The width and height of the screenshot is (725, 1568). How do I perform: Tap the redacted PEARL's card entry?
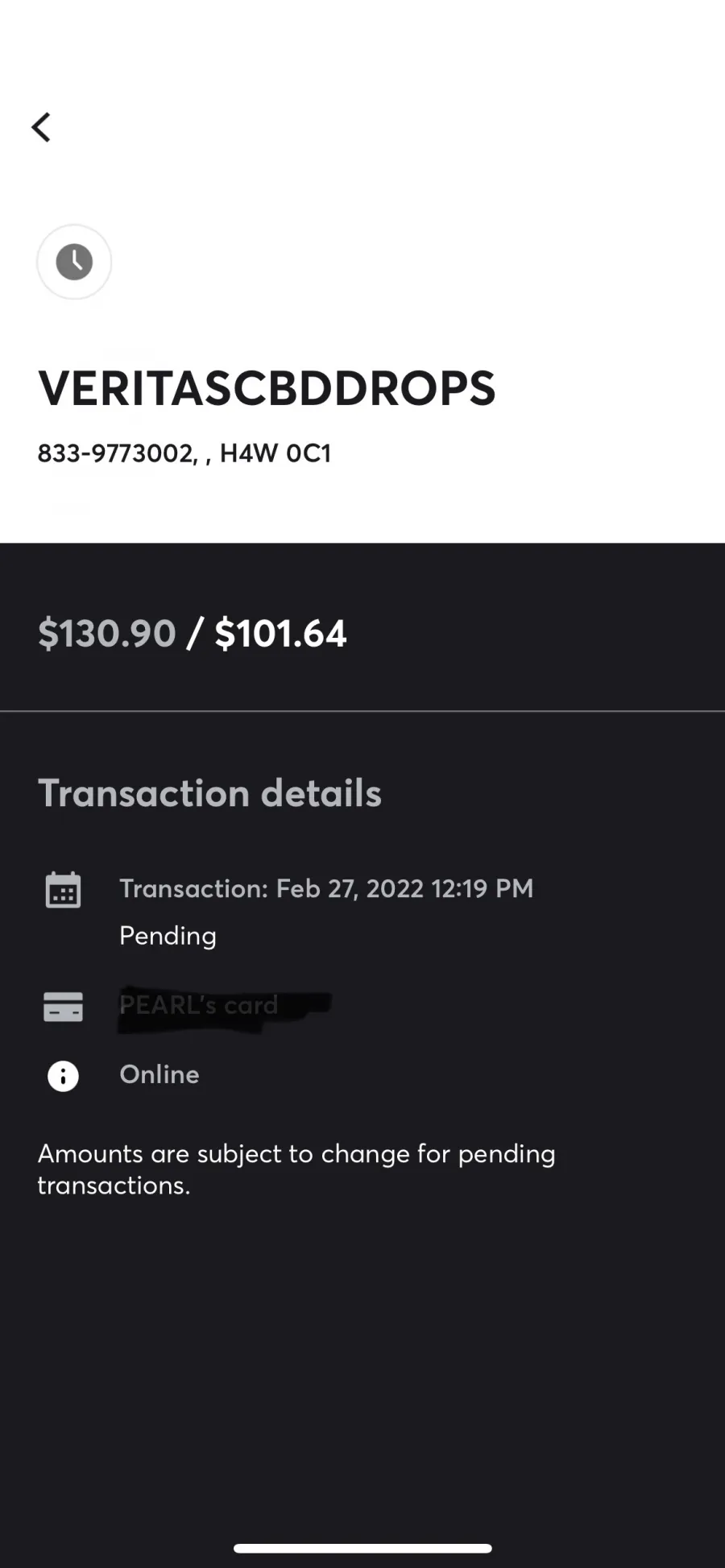coord(224,1007)
